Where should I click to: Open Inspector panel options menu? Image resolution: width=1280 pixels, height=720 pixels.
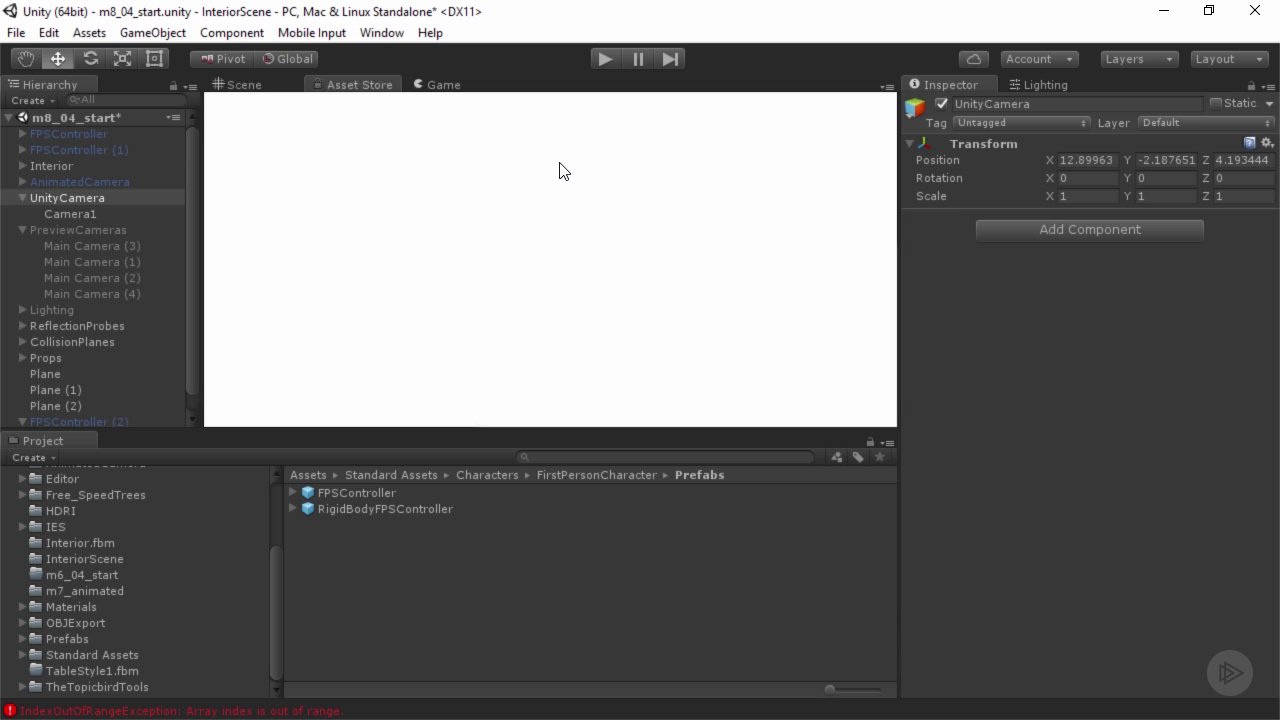pyautogui.click(x=1268, y=86)
